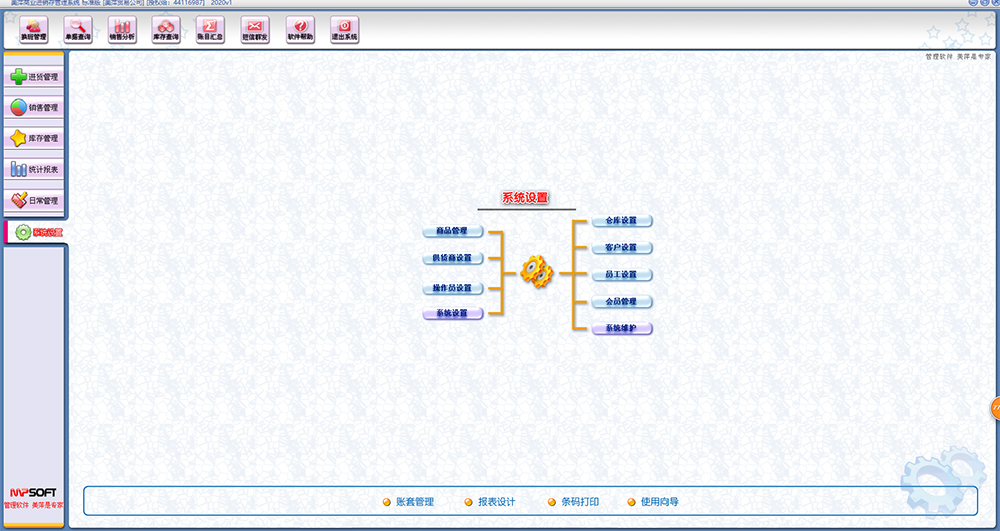
Task: Open 软件帮助 help icon
Action: tap(300, 30)
